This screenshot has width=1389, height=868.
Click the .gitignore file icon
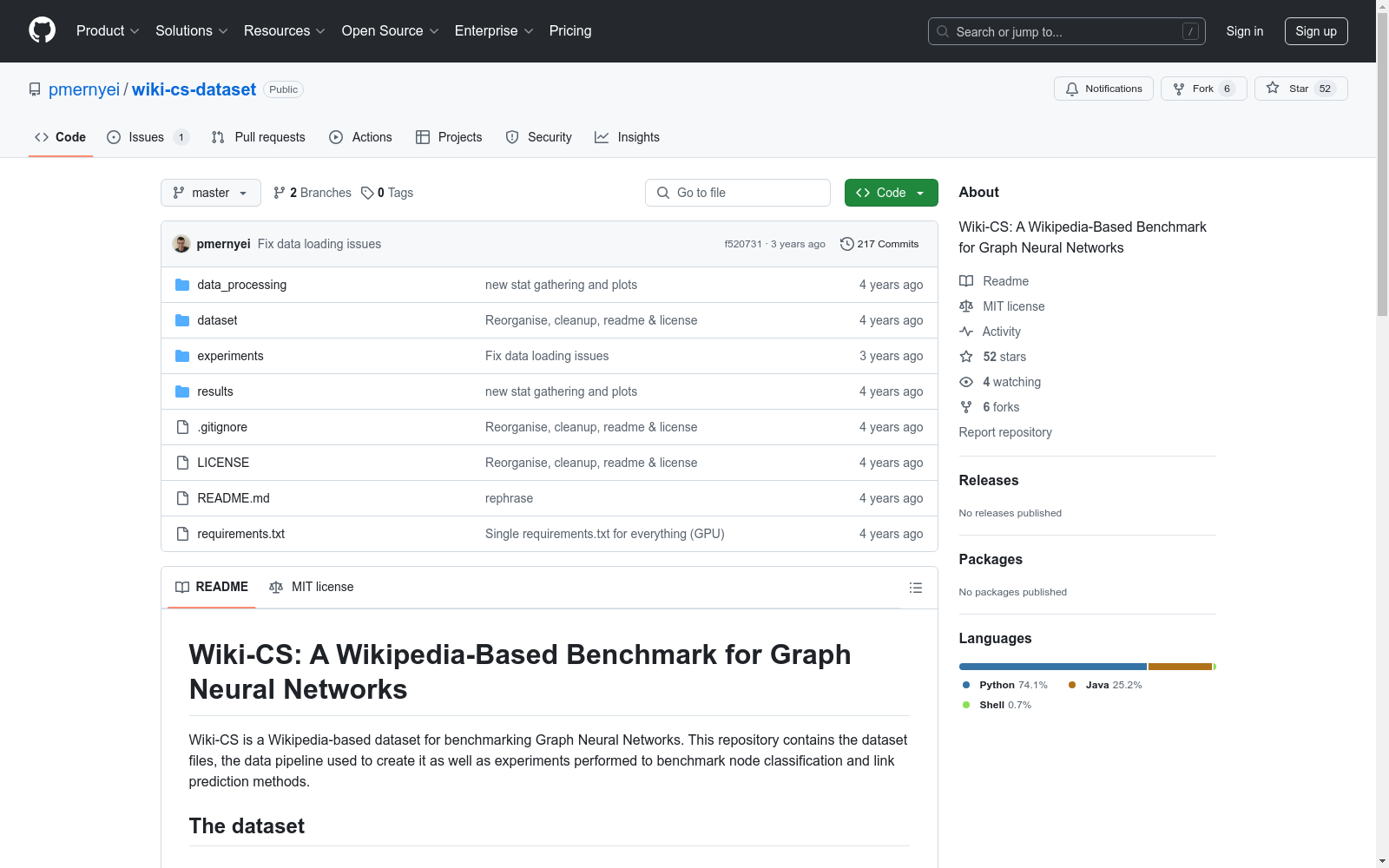click(182, 427)
